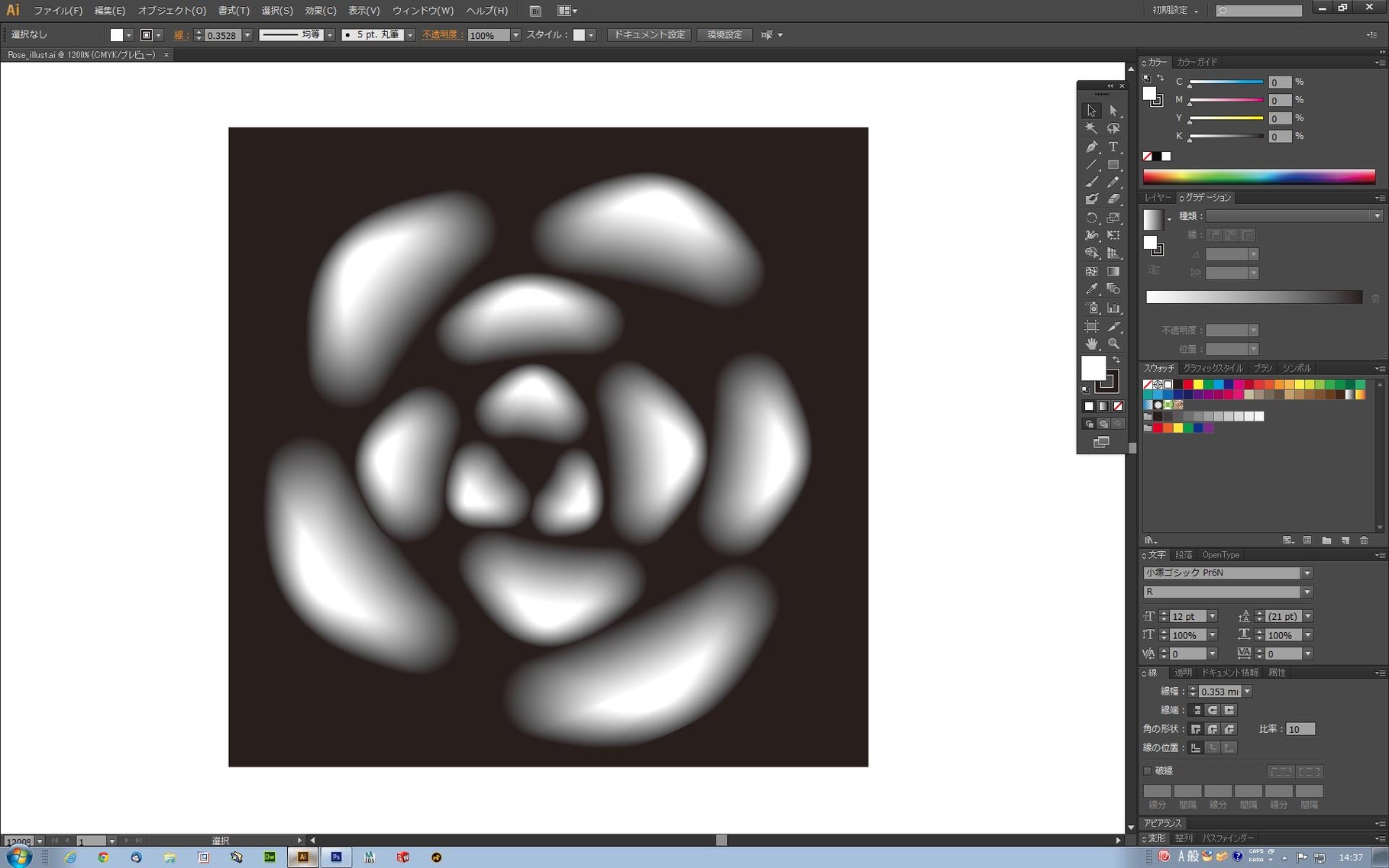Choose the Warp (Width) tool

tap(1091, 235)
